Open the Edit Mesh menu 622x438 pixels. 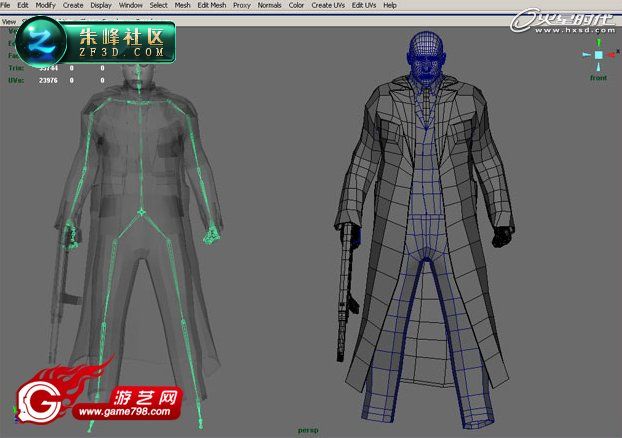point(212,5)
